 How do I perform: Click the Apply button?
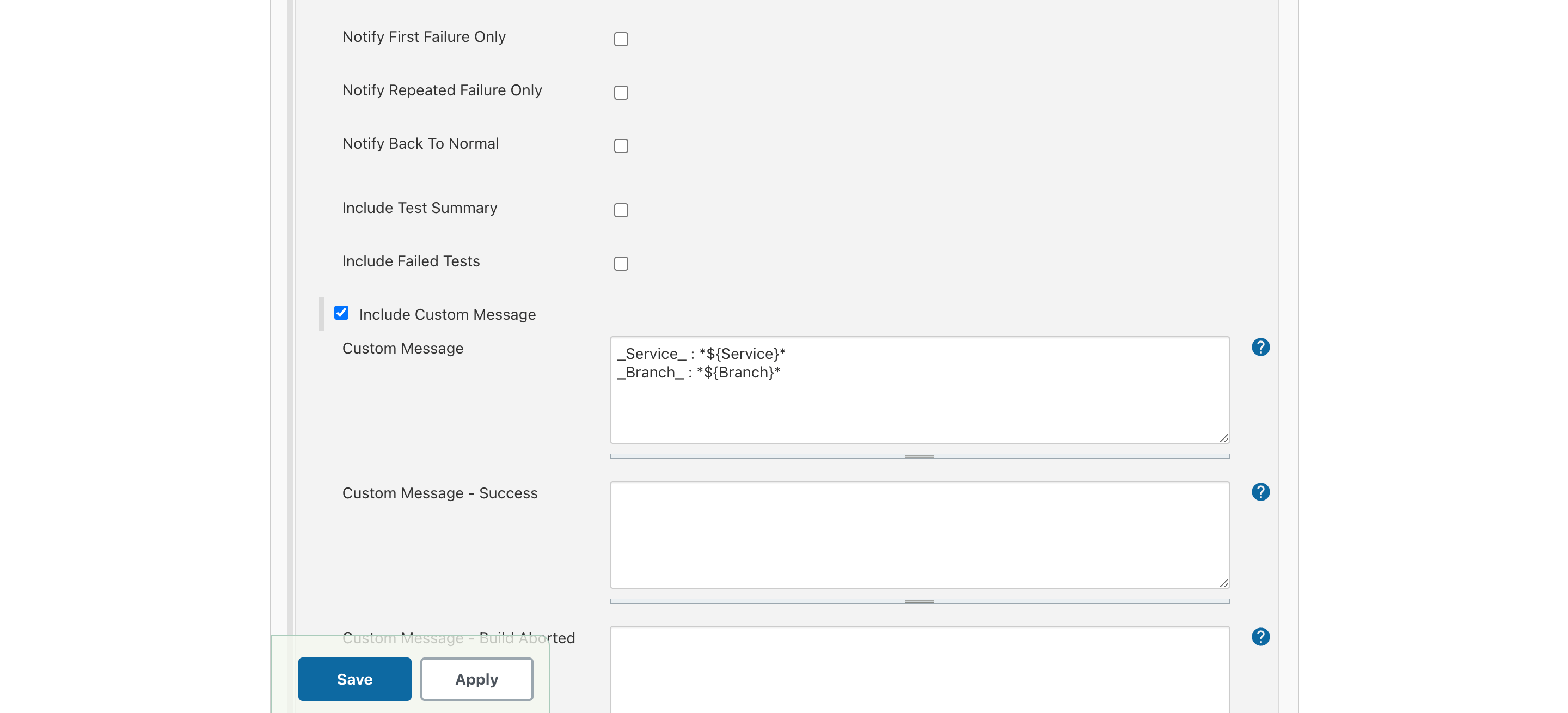[476, 679]
